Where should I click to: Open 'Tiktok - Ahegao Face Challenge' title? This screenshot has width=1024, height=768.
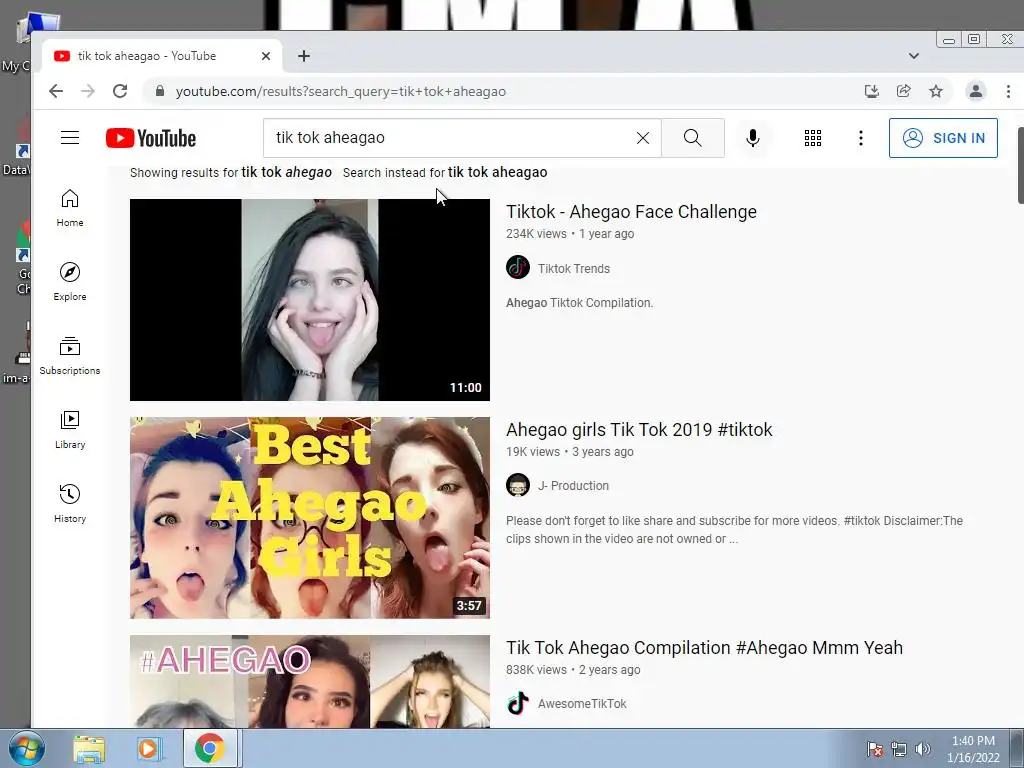tap(632, 212)
